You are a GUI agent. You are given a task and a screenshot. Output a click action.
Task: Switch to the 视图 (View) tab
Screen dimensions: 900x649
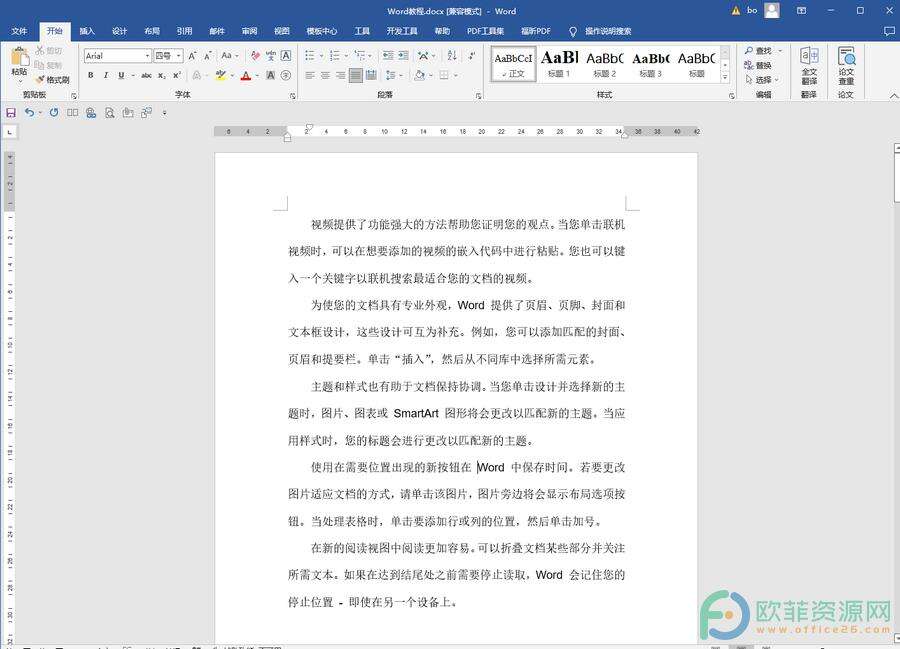click(x=282, y=31)
